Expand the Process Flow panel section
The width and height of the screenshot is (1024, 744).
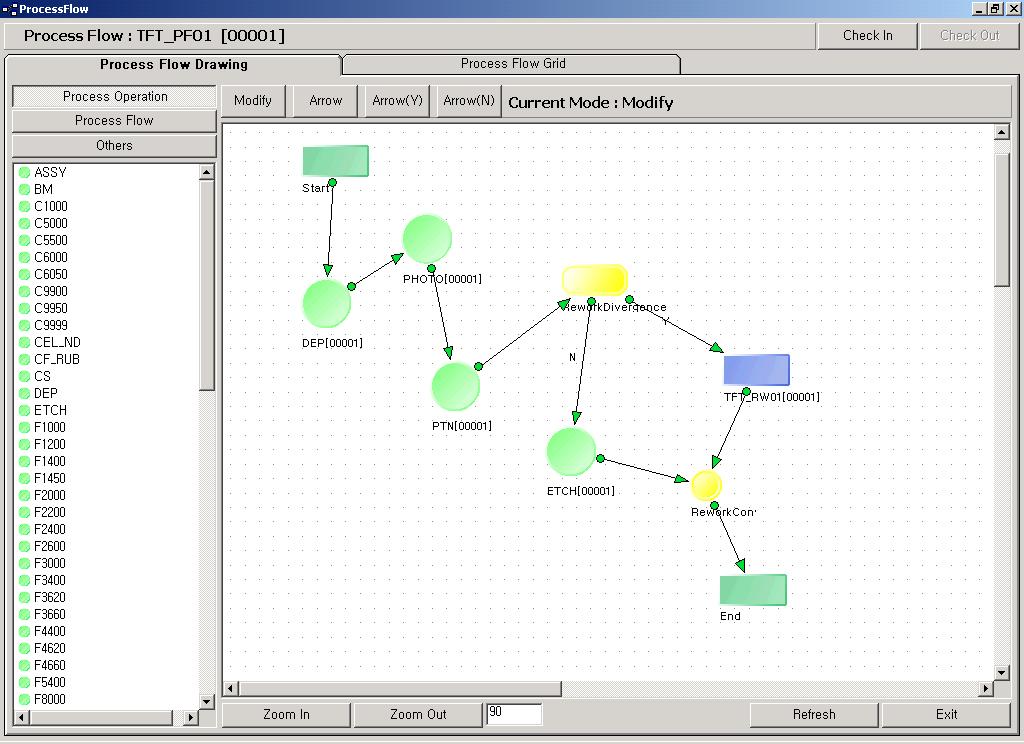pos(114,121)
